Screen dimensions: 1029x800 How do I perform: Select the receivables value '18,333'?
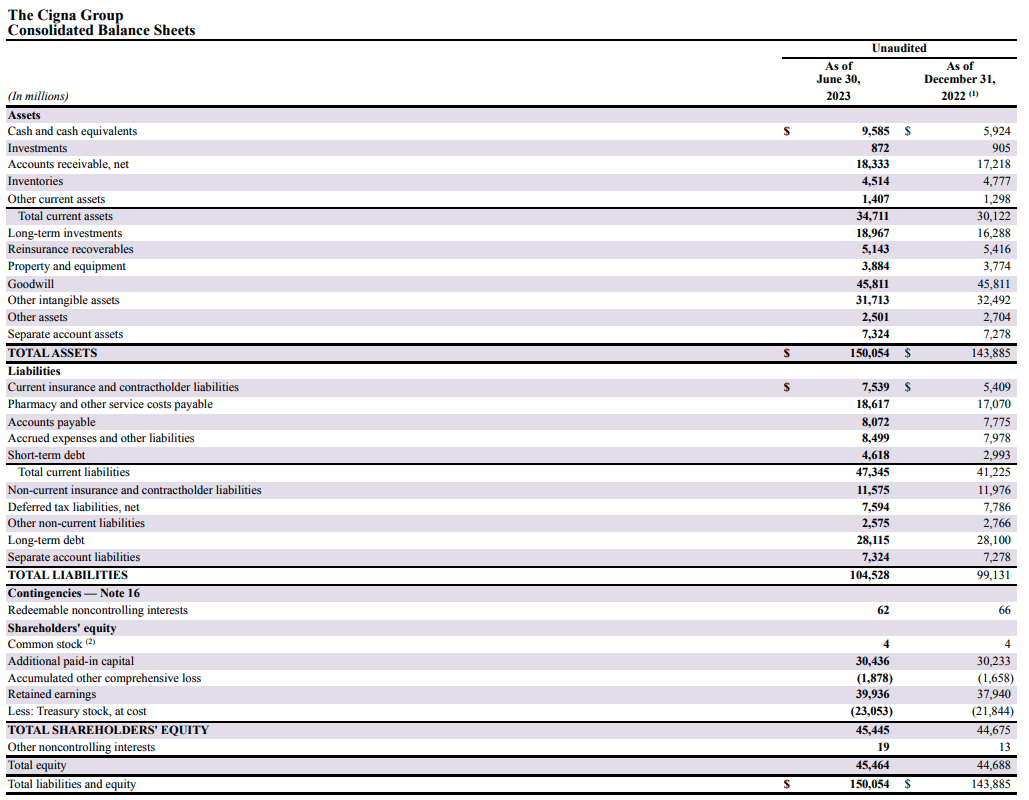(x=873, y=164)
